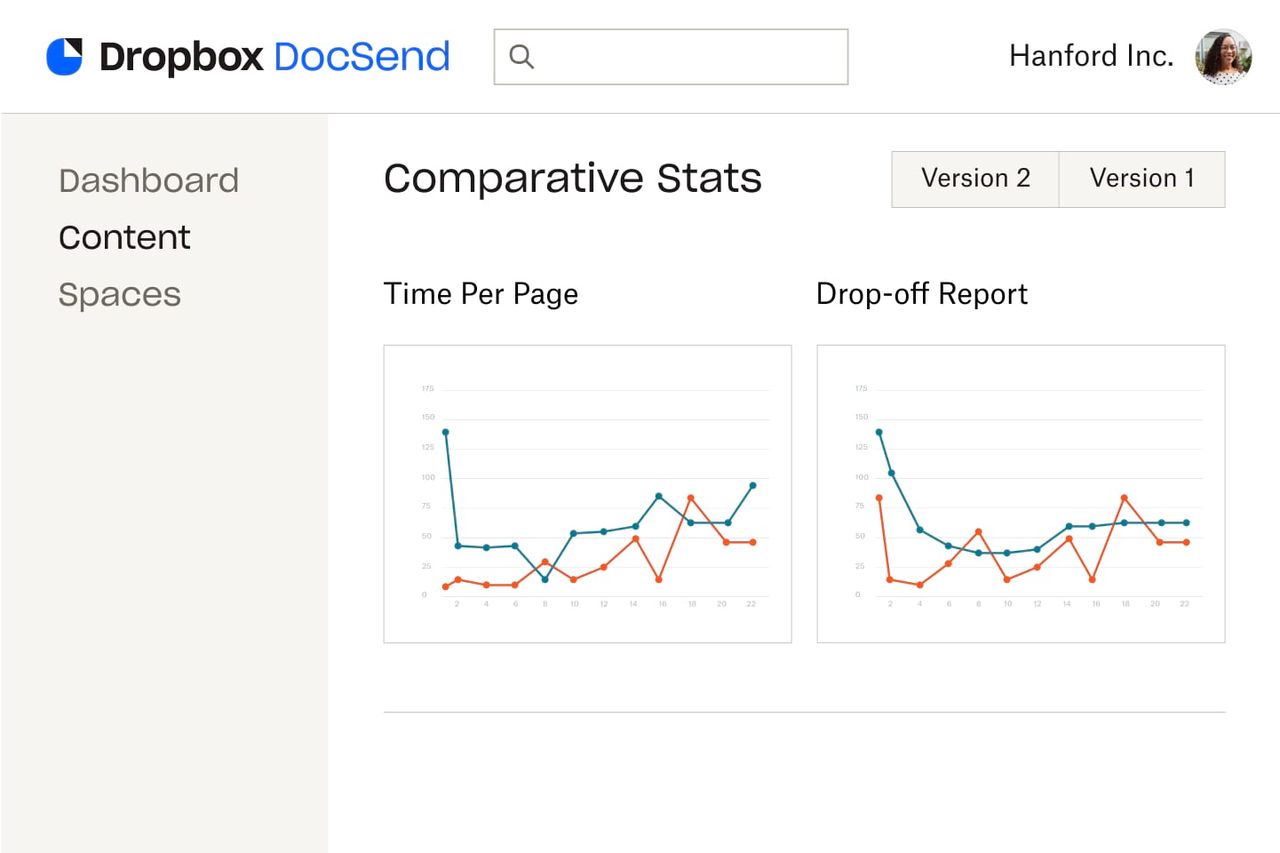Click the first blue data point in Drop-off Report

coord(878,432)
